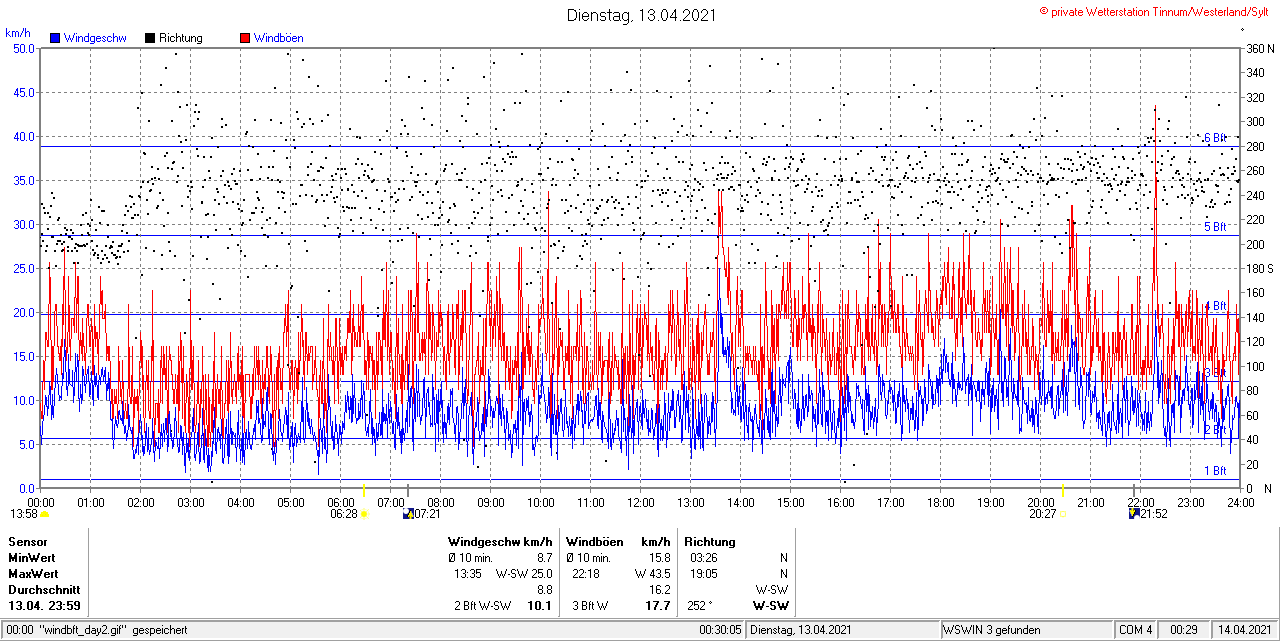Click the Sensor row header
Screen dimensions: 1280x641
(x=28, y=542)
